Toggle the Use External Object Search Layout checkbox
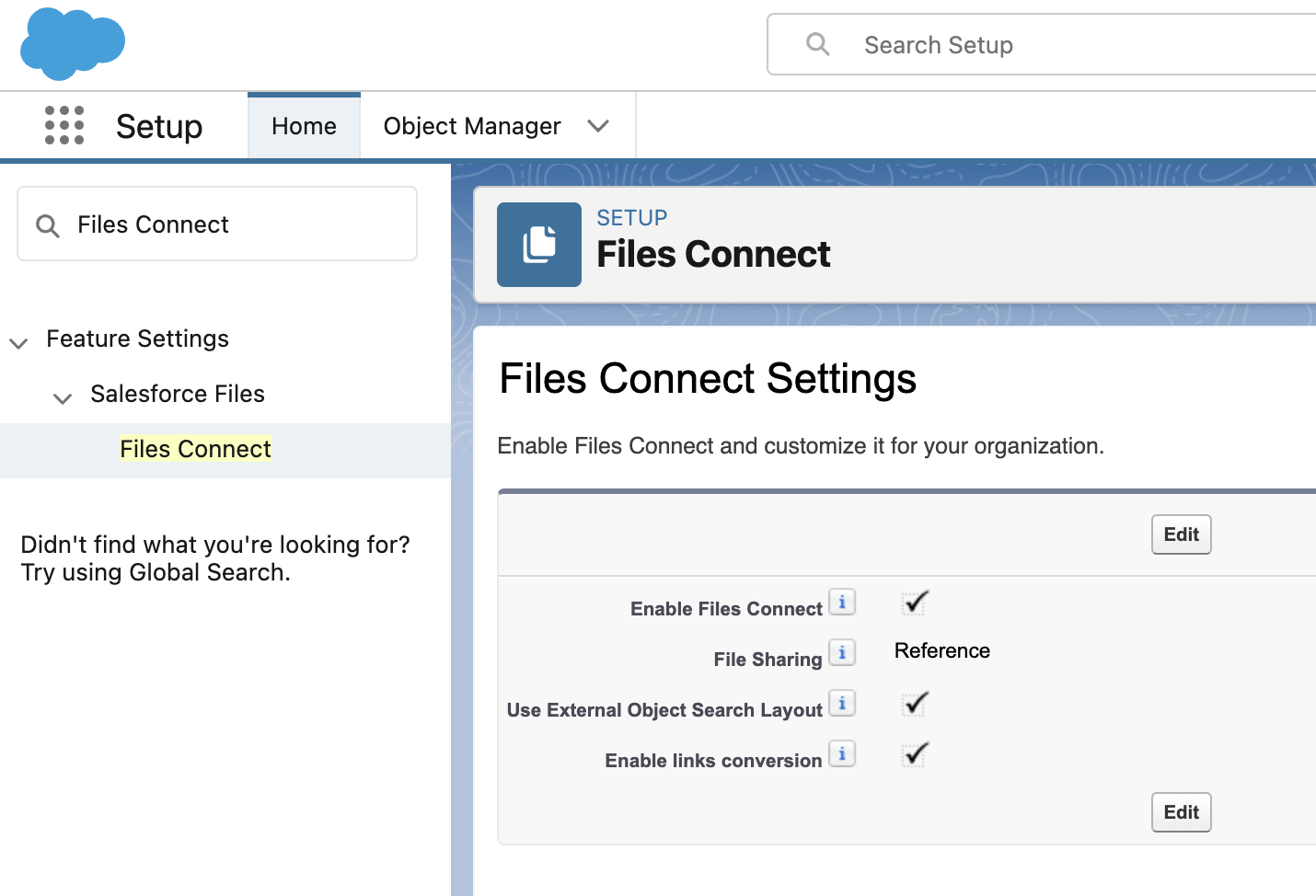The height and width of the screenshot is (896, 1316). tap(914, 704)
